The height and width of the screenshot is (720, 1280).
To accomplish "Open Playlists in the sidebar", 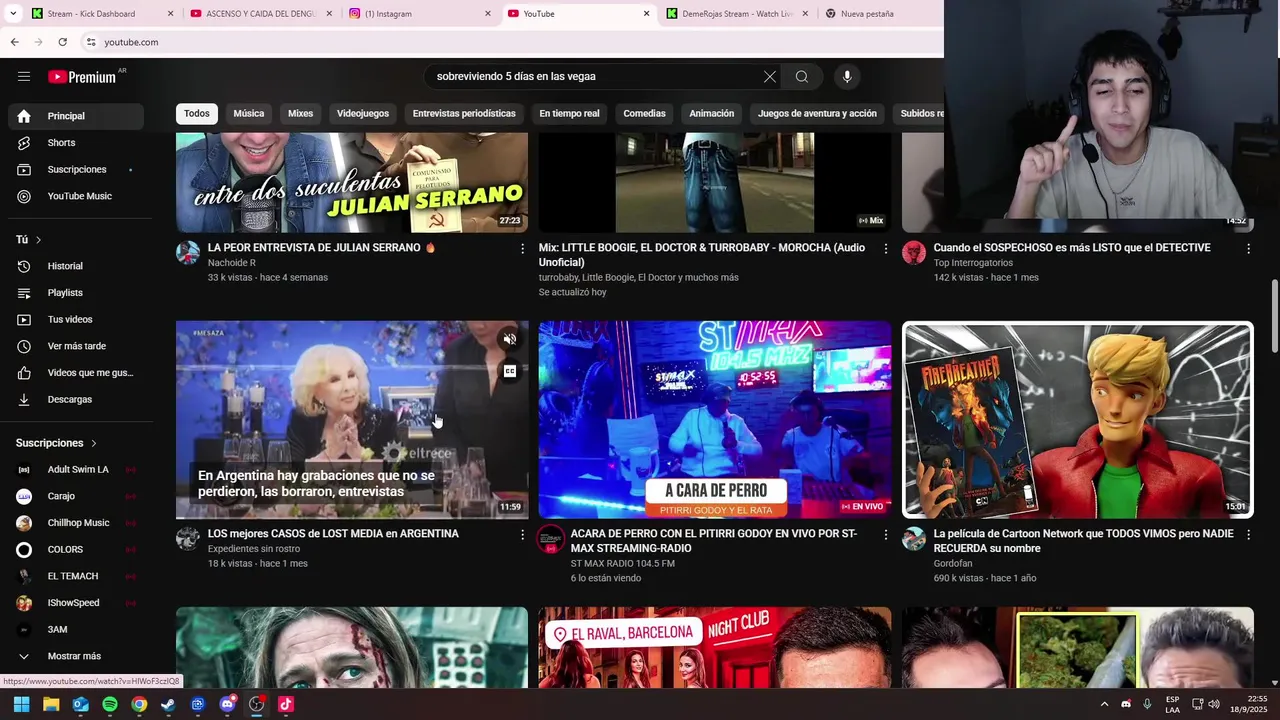I will [76, 293].
